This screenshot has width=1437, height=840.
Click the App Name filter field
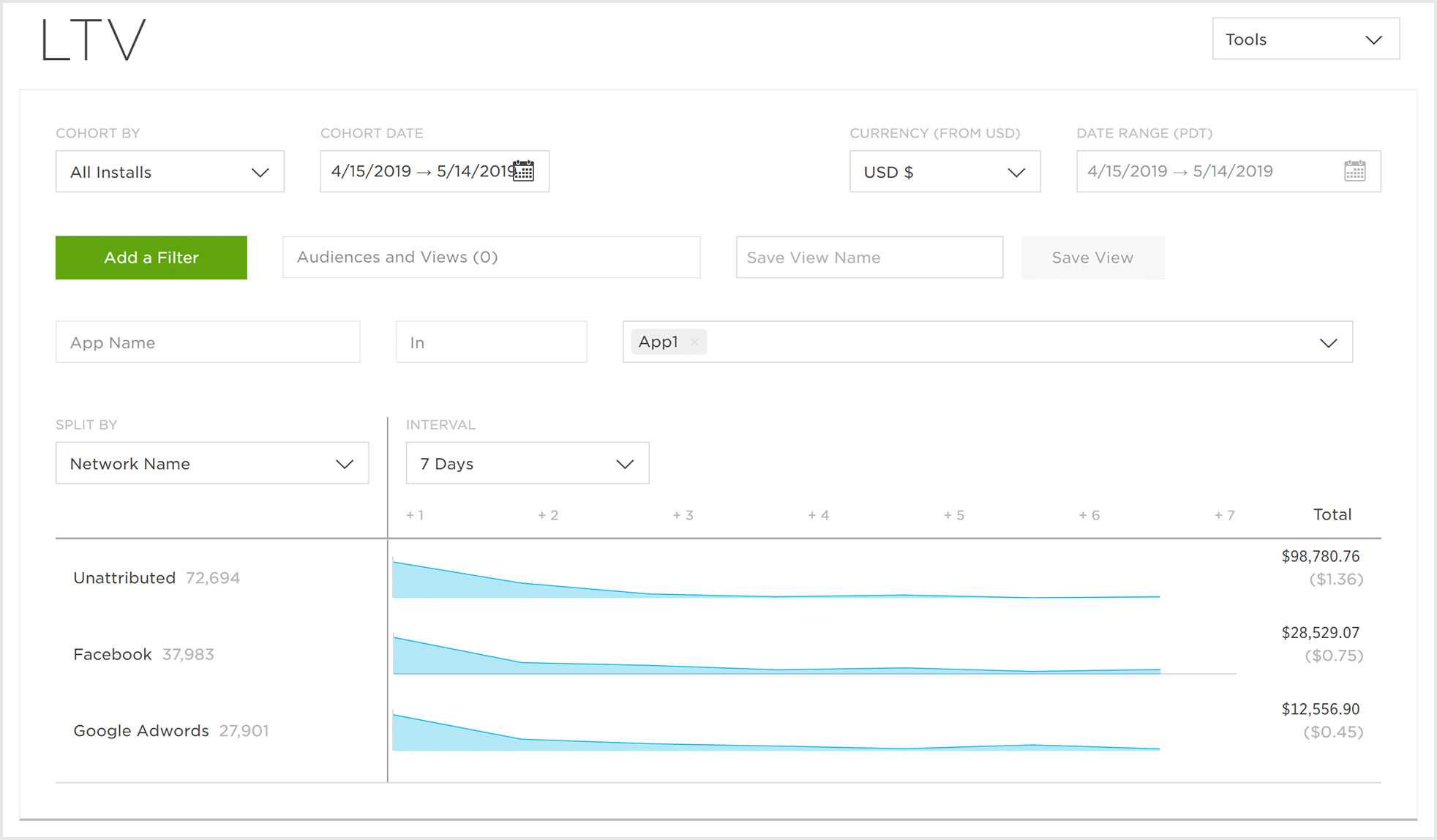(x=208, y=342)
